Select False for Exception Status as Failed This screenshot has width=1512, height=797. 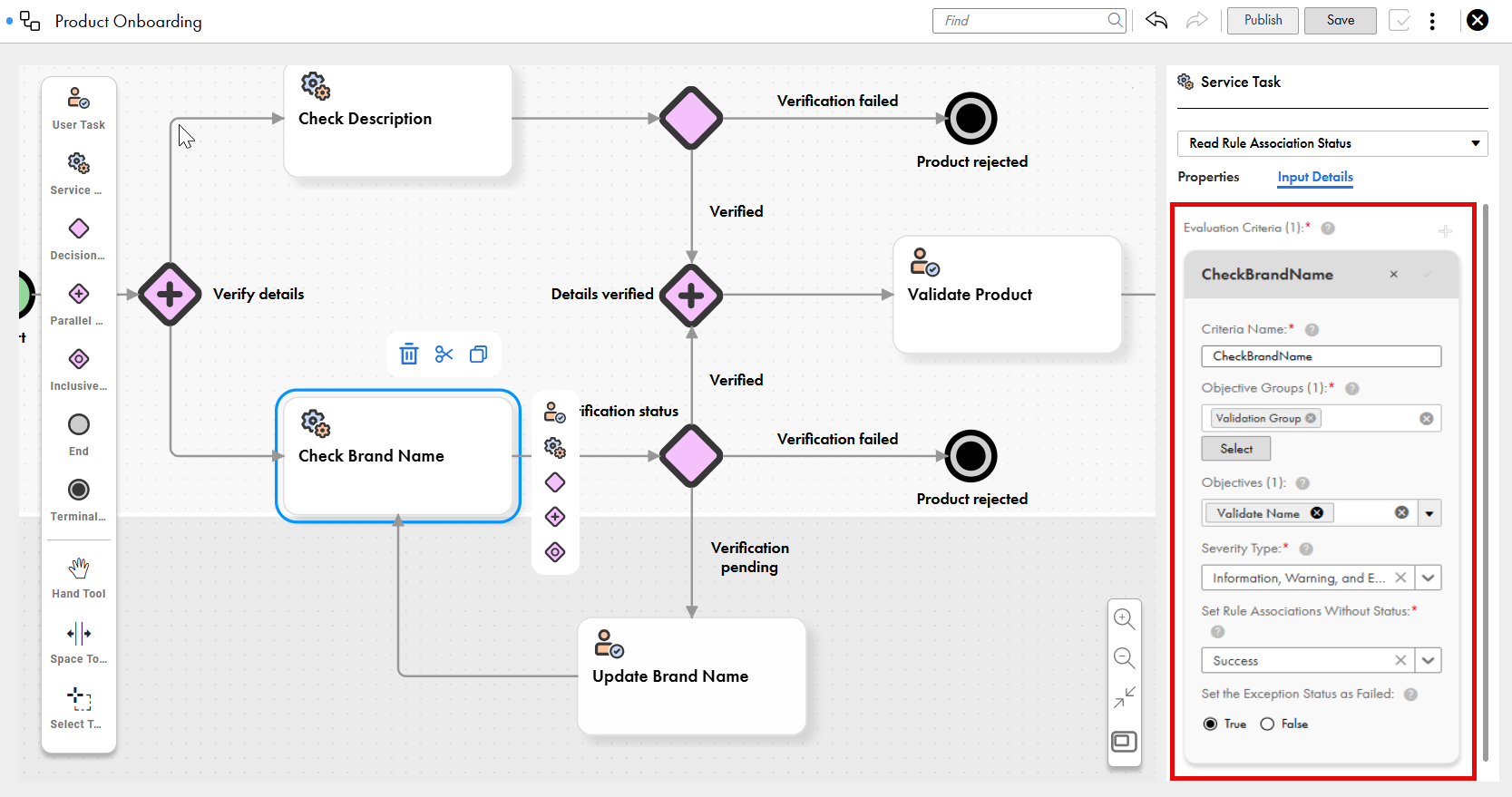tap(1267, 724)
